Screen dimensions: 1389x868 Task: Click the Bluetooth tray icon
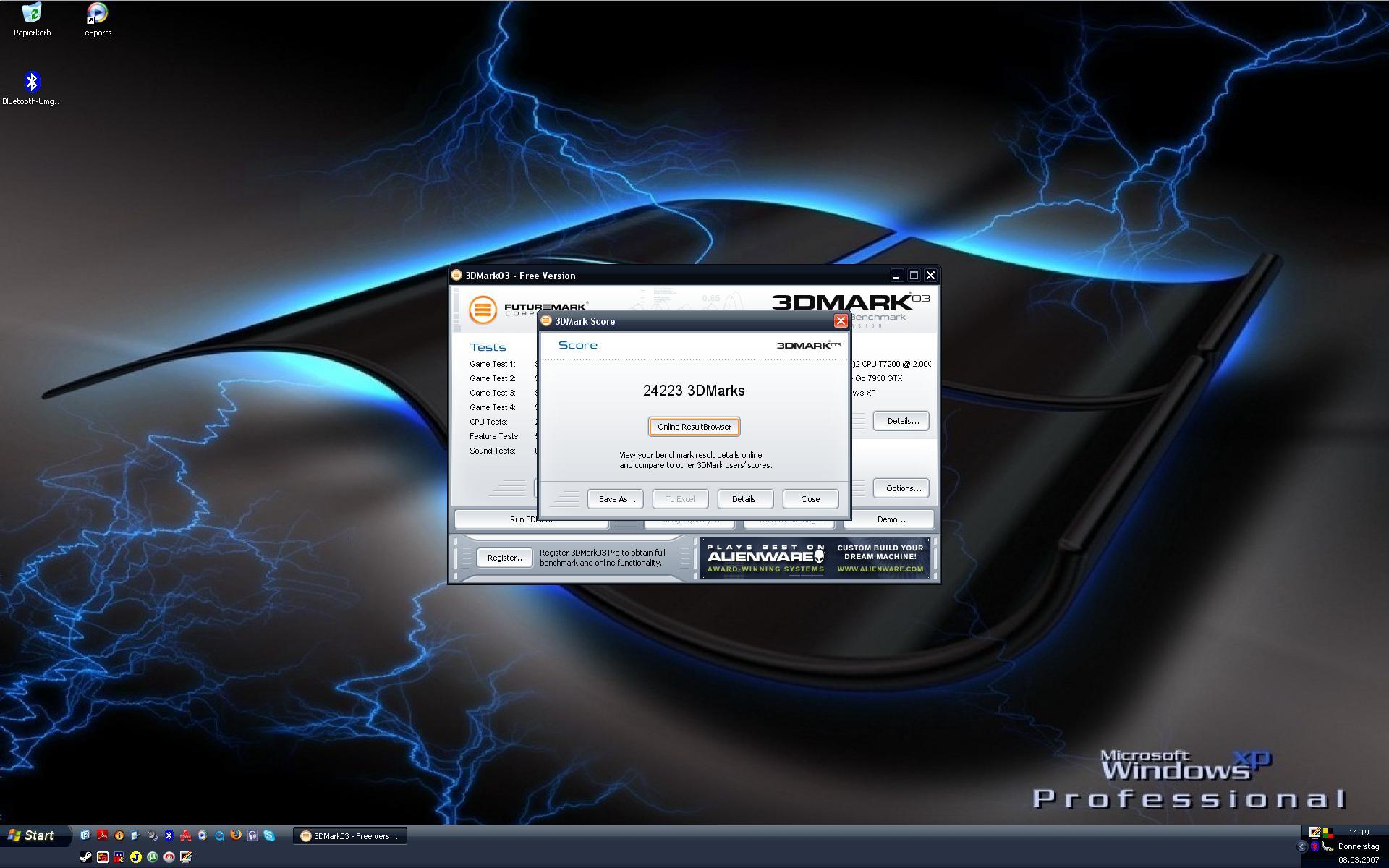click(1314, 846)
